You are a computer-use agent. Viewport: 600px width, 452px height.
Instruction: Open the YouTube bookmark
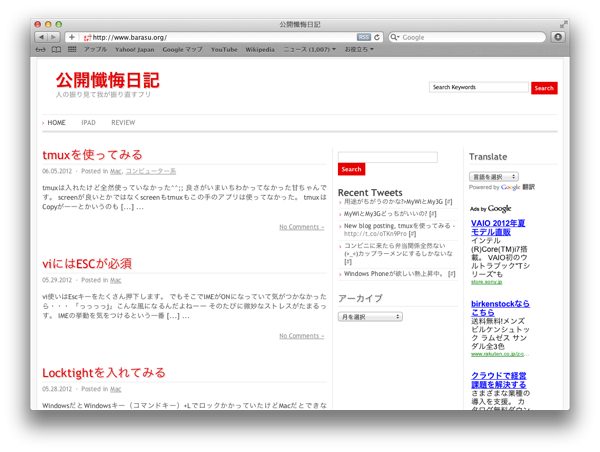[x=224, y=49]
